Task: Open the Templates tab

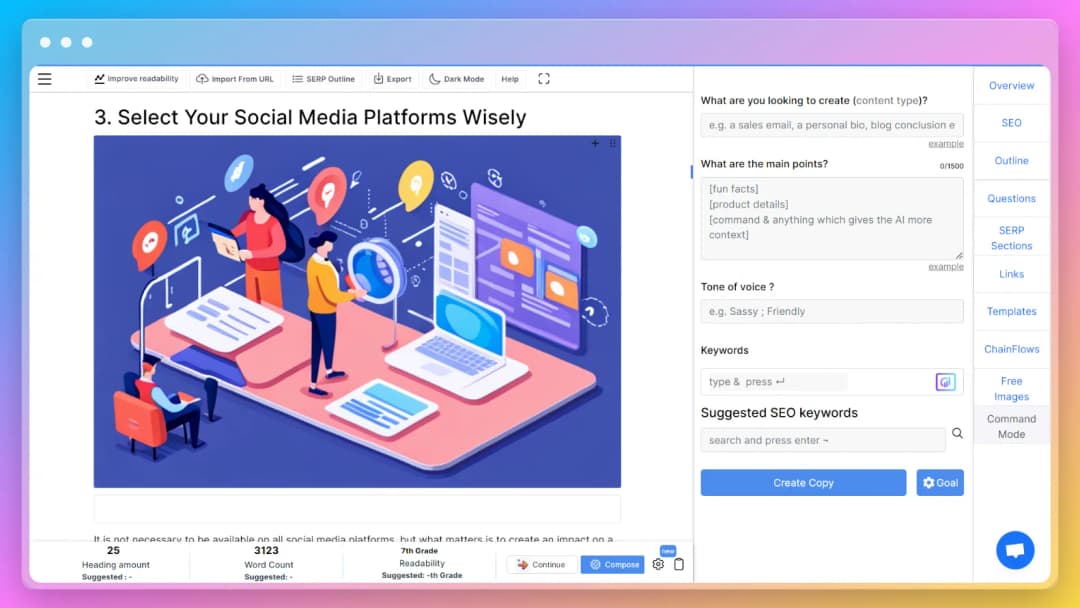Action: click(1011, 311)
